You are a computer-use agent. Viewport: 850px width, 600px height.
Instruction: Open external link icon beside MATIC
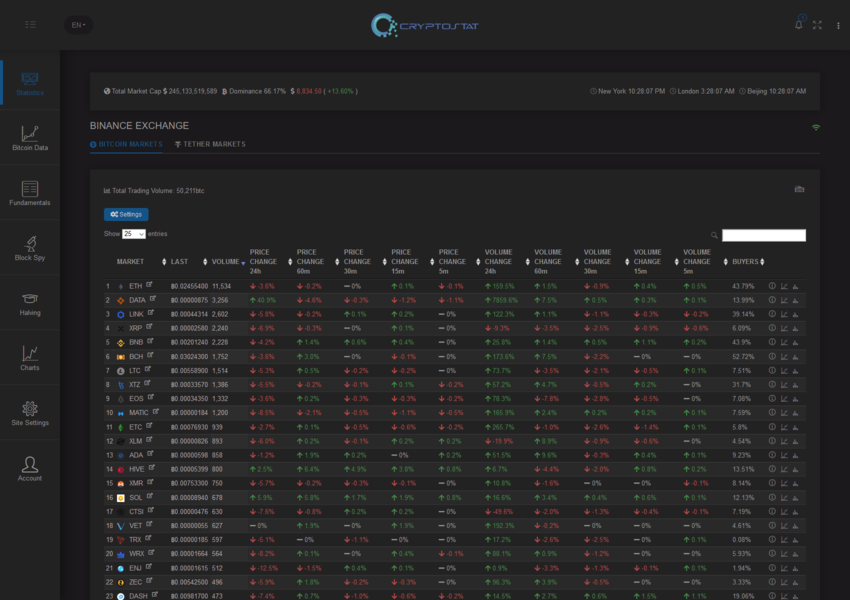tap(156, 411)
